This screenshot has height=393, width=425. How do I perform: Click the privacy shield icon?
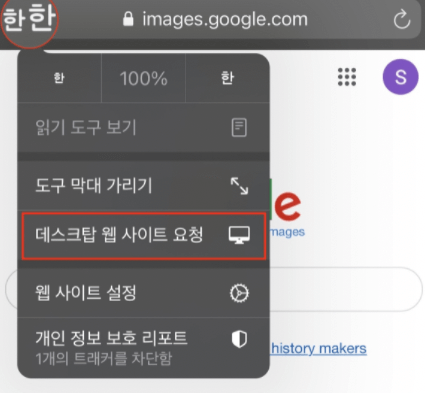coord(239,339)
